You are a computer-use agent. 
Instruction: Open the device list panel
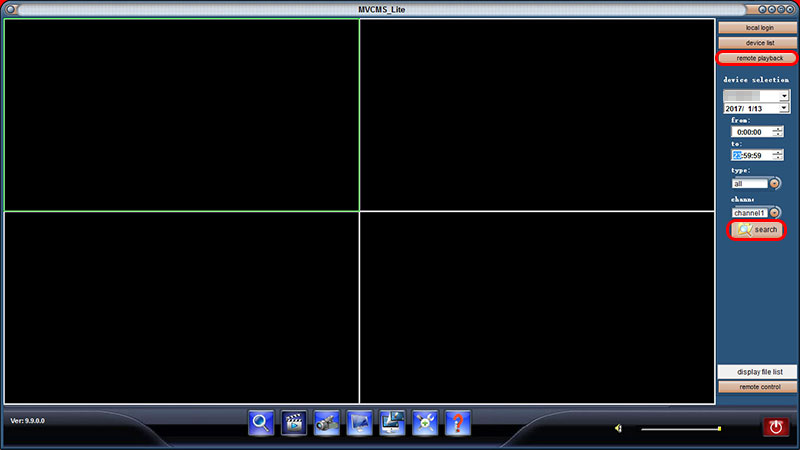tap(758, 43)
